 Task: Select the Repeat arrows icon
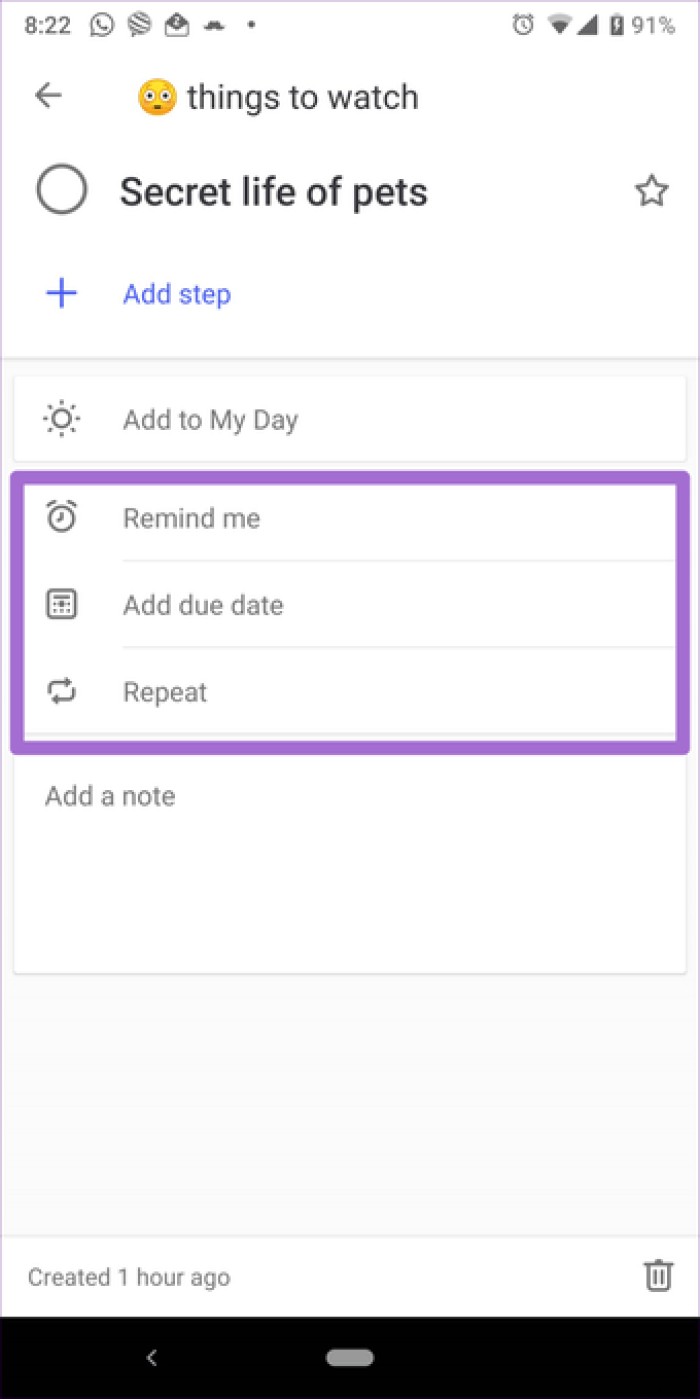(60, 691)
